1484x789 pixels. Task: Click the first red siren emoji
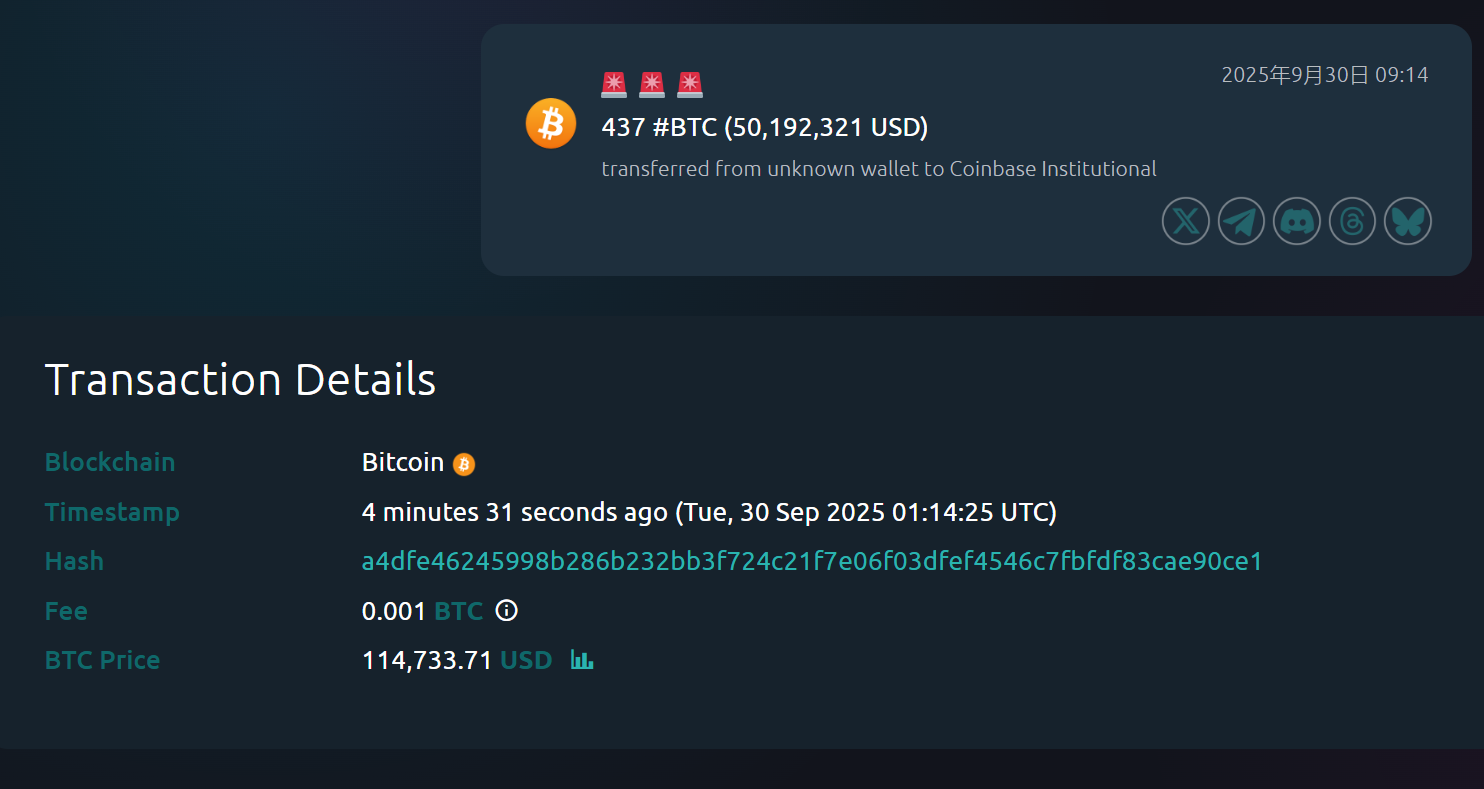coord(614,85)
